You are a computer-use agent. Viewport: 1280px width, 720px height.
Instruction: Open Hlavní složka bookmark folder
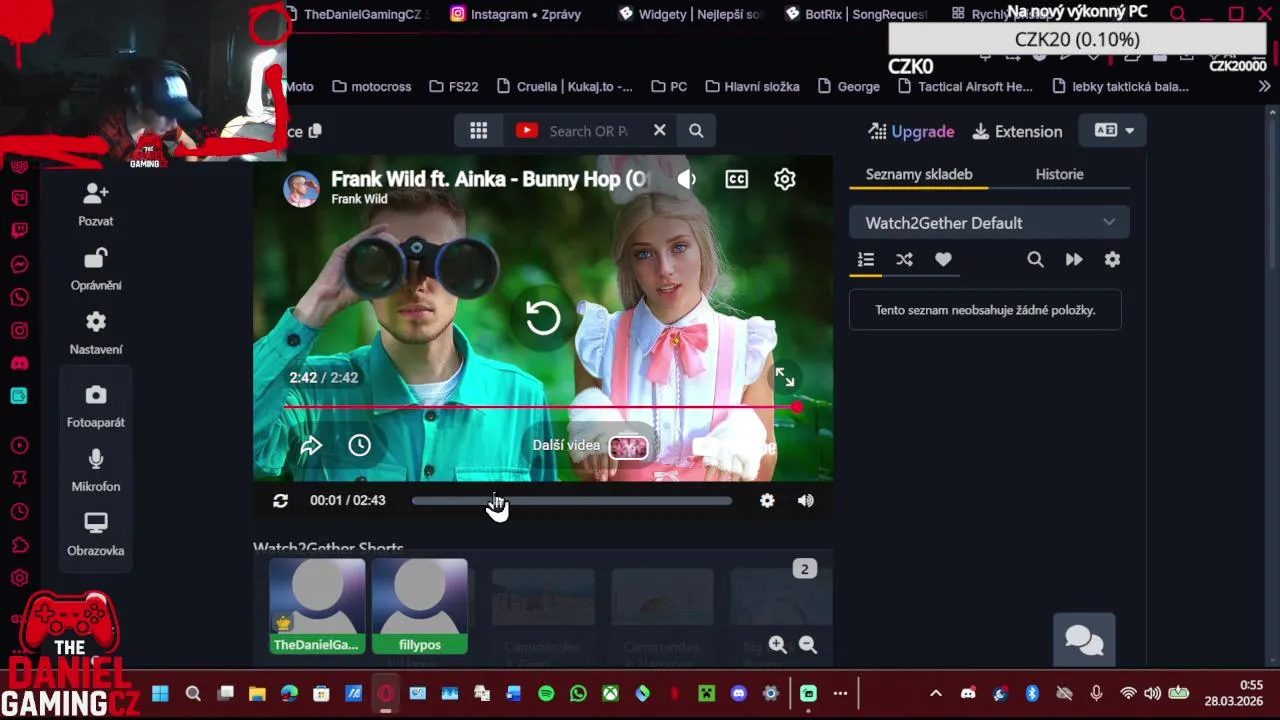(x=752, y=87)
